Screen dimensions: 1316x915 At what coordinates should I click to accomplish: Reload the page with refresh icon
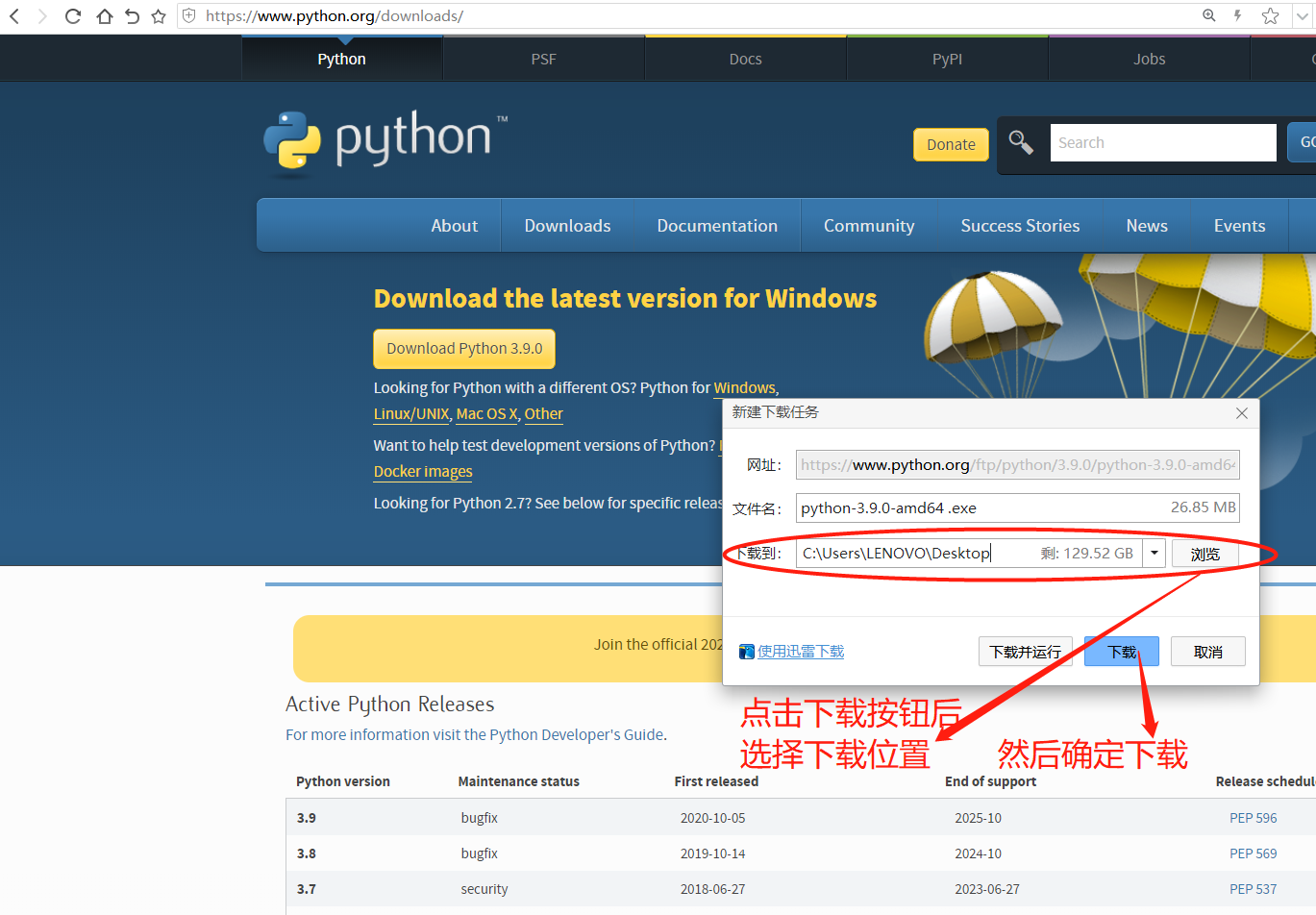click(x=73, y=16)
